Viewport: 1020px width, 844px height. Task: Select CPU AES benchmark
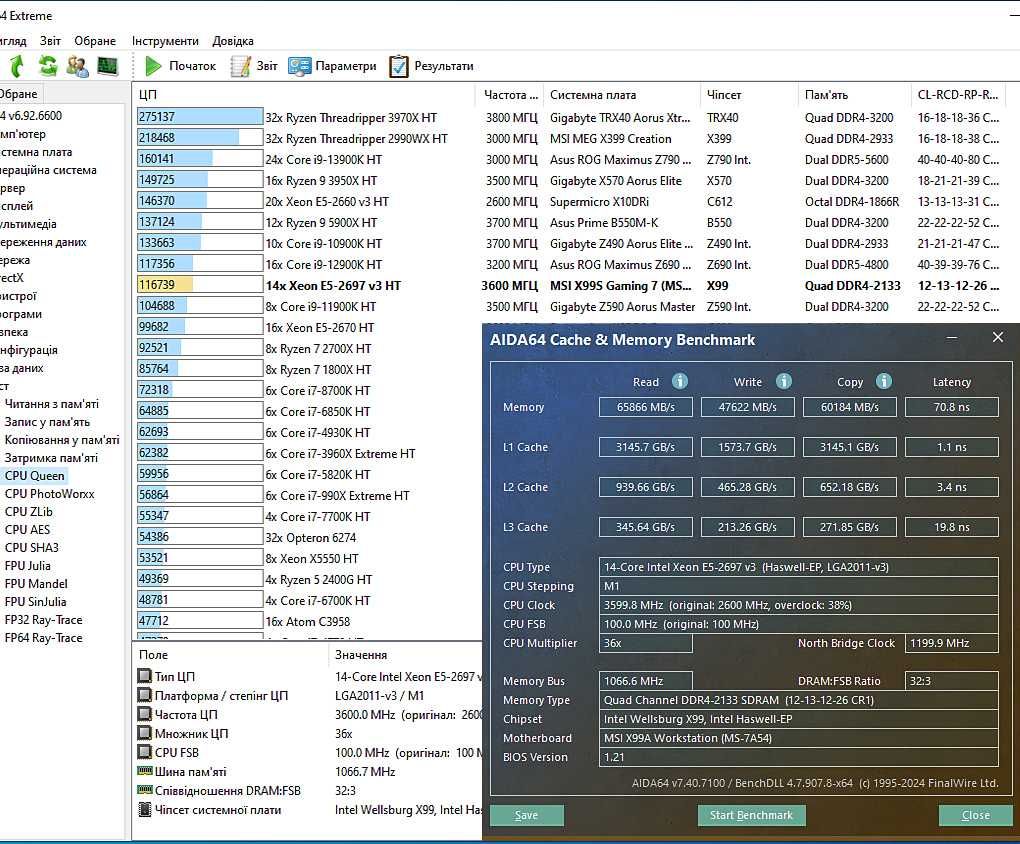pyautogui.click(x=27, y=530)
